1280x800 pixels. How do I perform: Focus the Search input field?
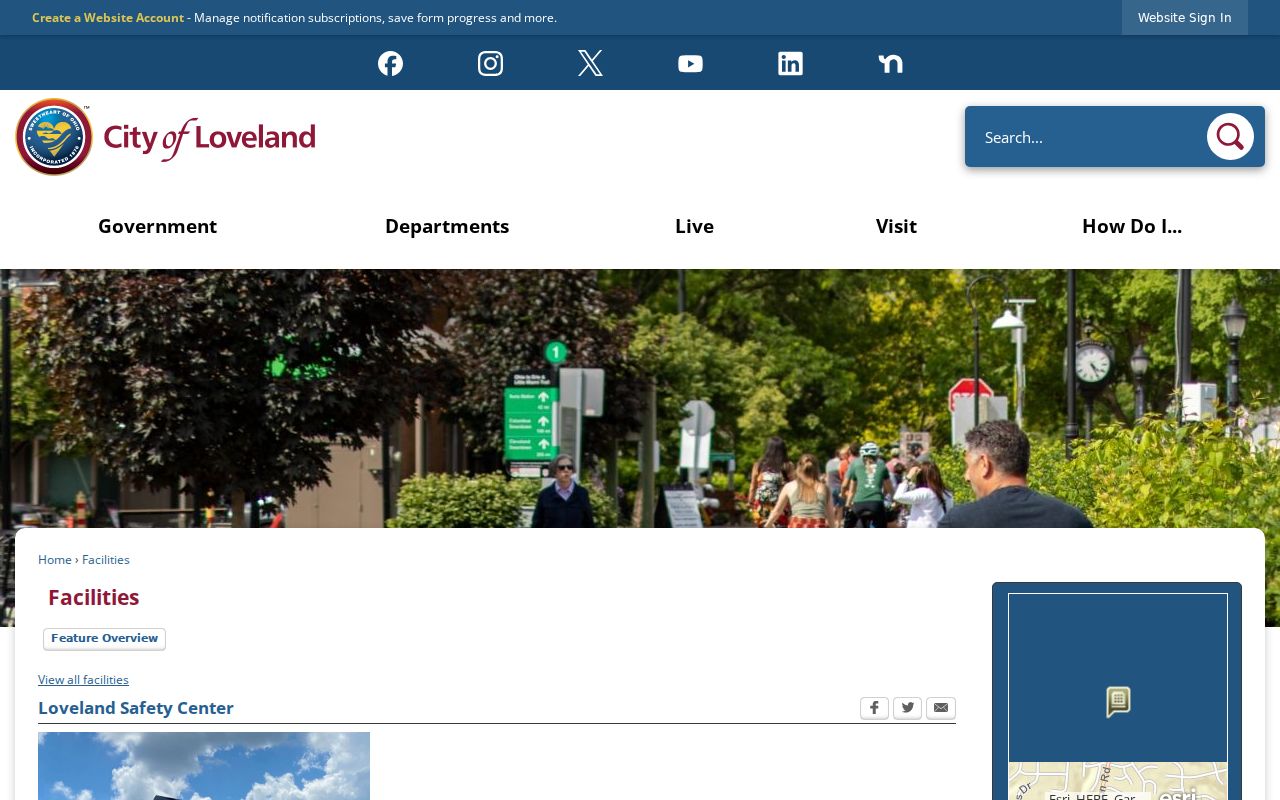[1085, 137]
